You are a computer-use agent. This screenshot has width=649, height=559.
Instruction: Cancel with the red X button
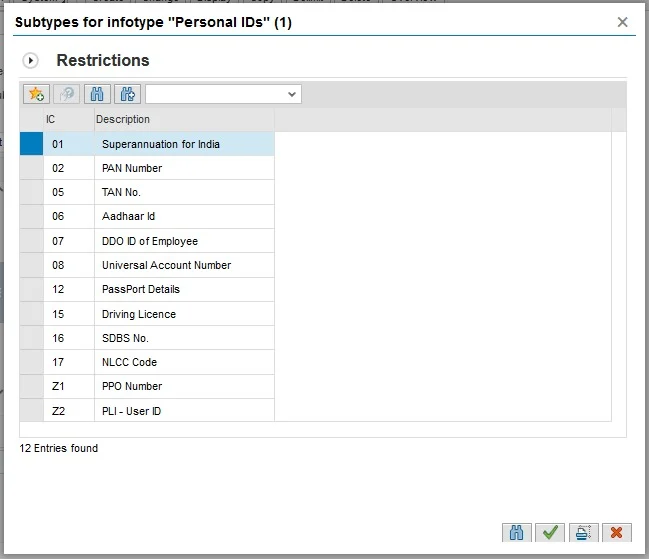pos(617,533)
